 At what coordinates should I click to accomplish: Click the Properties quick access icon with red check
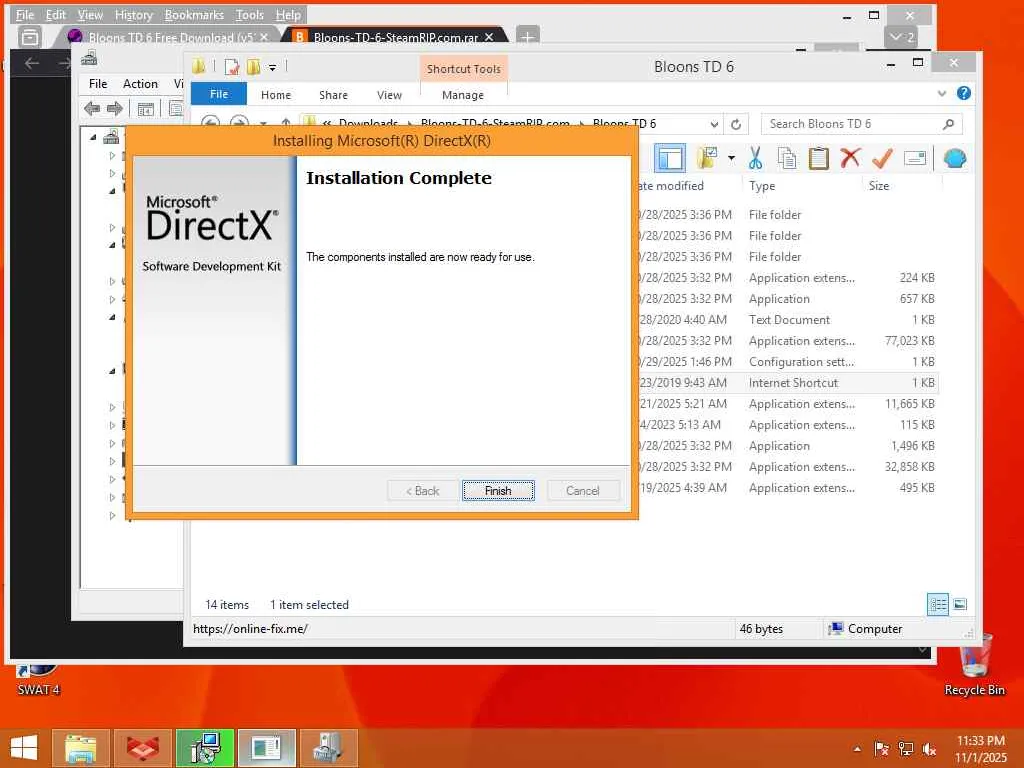[x=231, y=67]
